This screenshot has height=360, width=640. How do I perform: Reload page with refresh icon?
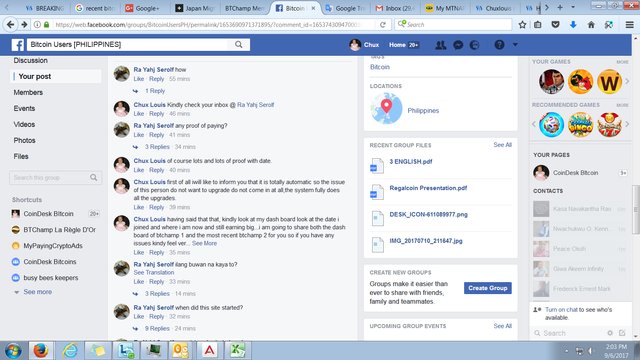point(382,24)
